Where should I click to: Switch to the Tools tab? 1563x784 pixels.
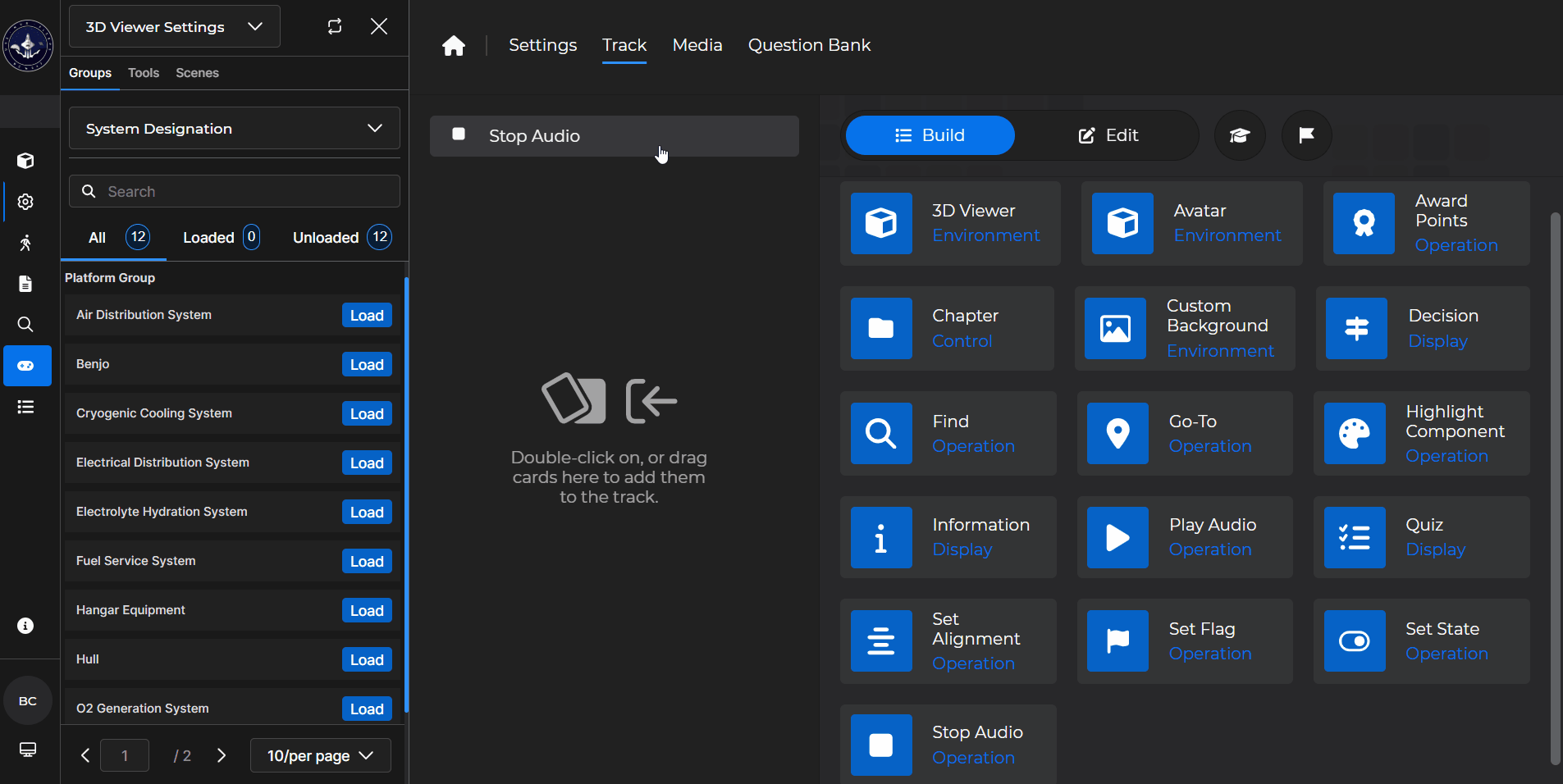(144, 73)
